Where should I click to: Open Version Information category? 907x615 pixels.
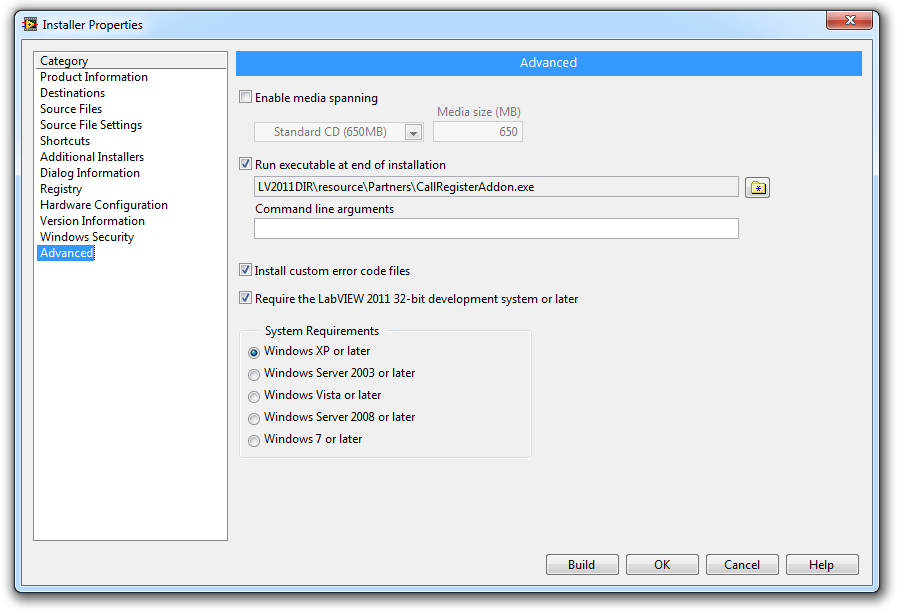click(x=93, y=223)
